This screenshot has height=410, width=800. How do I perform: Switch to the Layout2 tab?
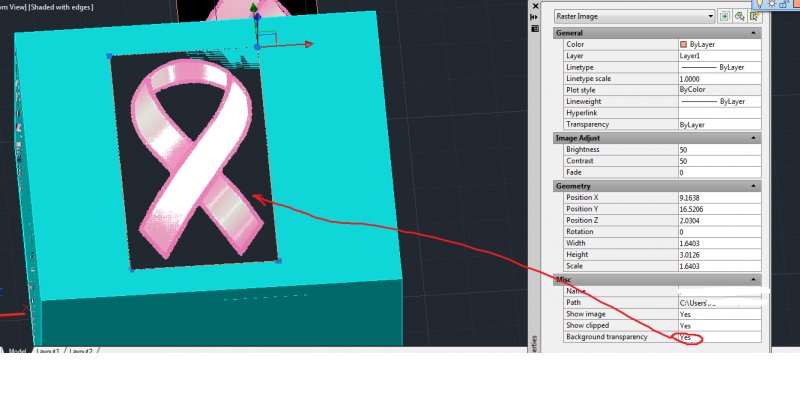(x=81, y=351)
